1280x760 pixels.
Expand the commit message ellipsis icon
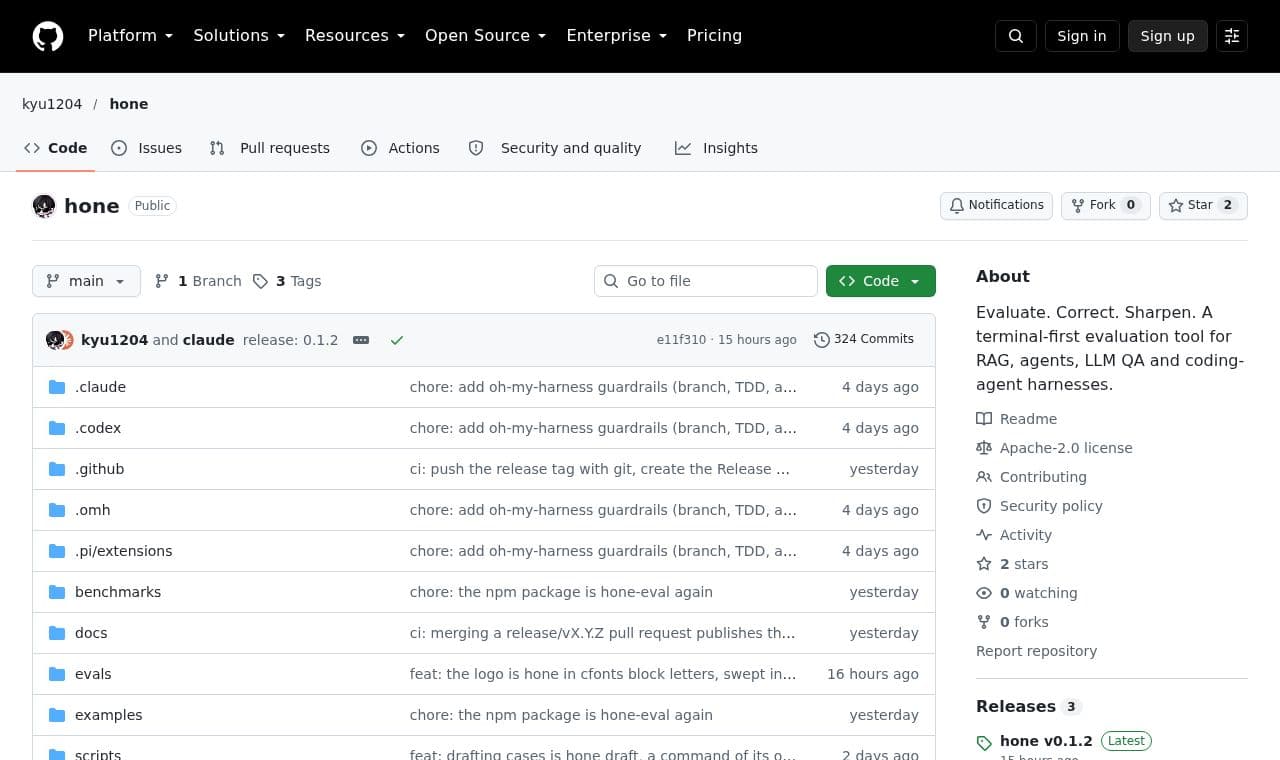(x=361, y=340)
